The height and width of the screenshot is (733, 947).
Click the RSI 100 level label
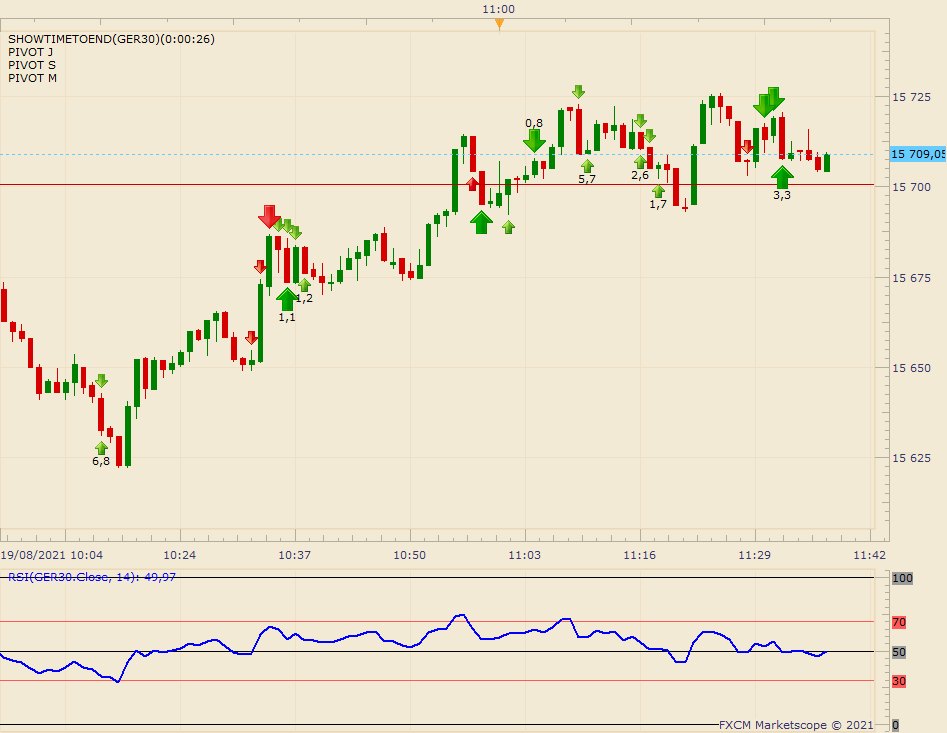(x=902, y=578)
